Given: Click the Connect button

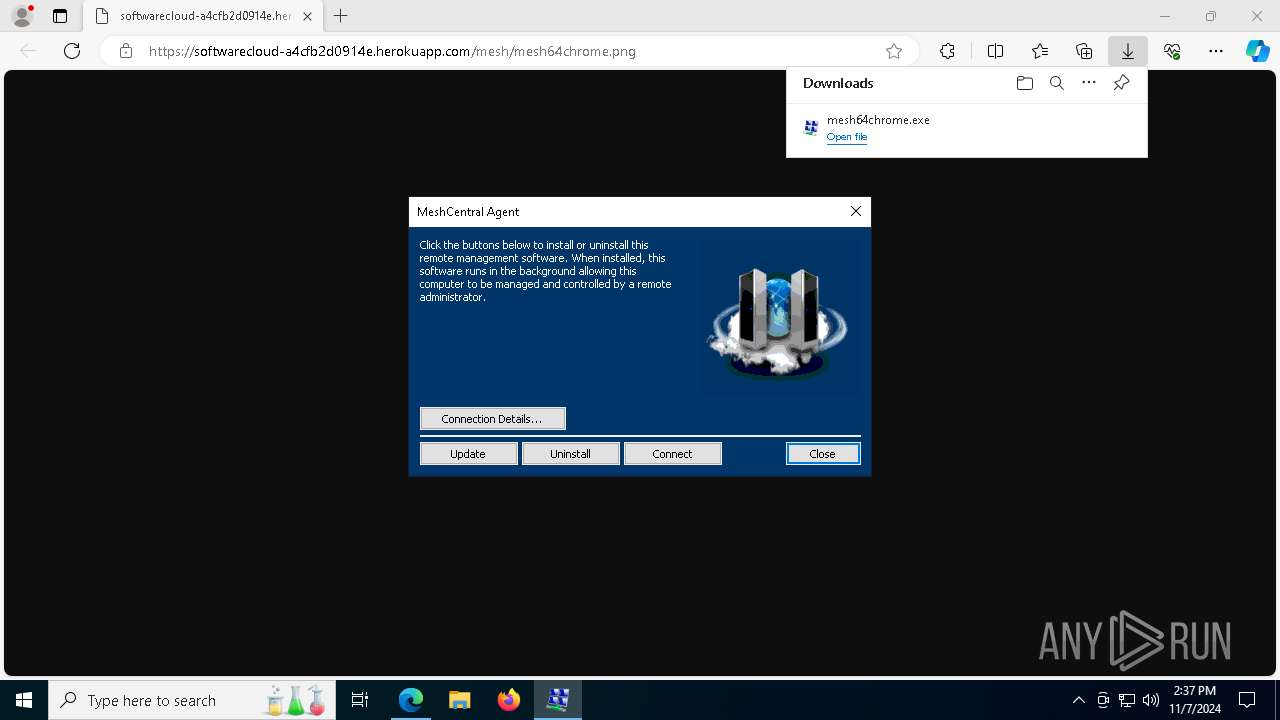Looking at the screenshot, I should pos(673,453).
